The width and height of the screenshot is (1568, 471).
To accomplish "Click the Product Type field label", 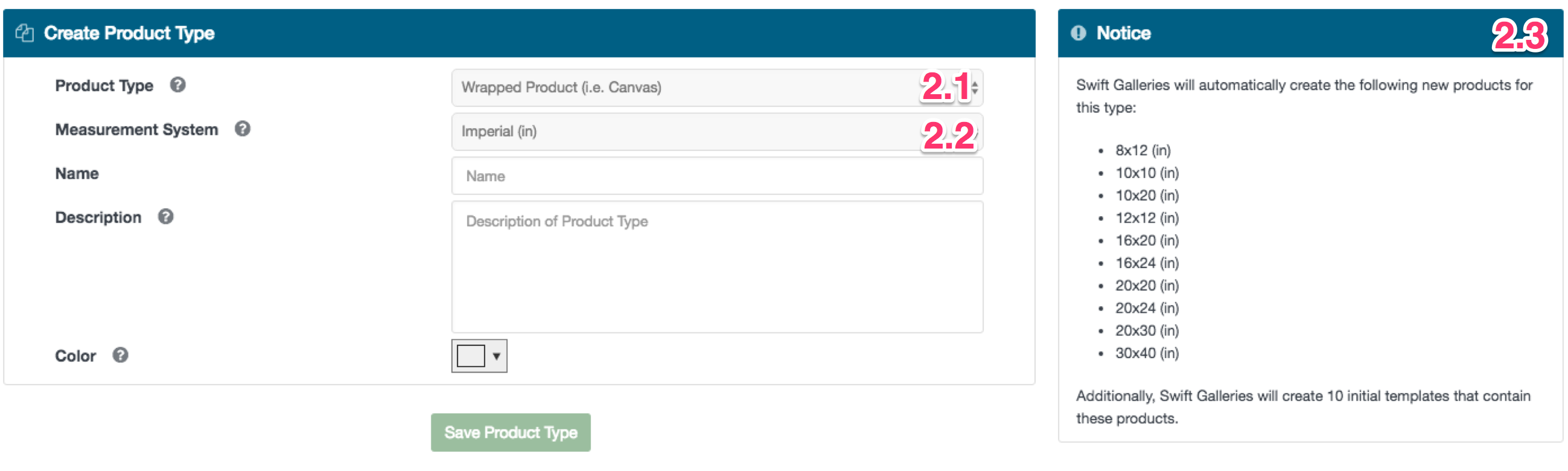I will coord(104,85).
